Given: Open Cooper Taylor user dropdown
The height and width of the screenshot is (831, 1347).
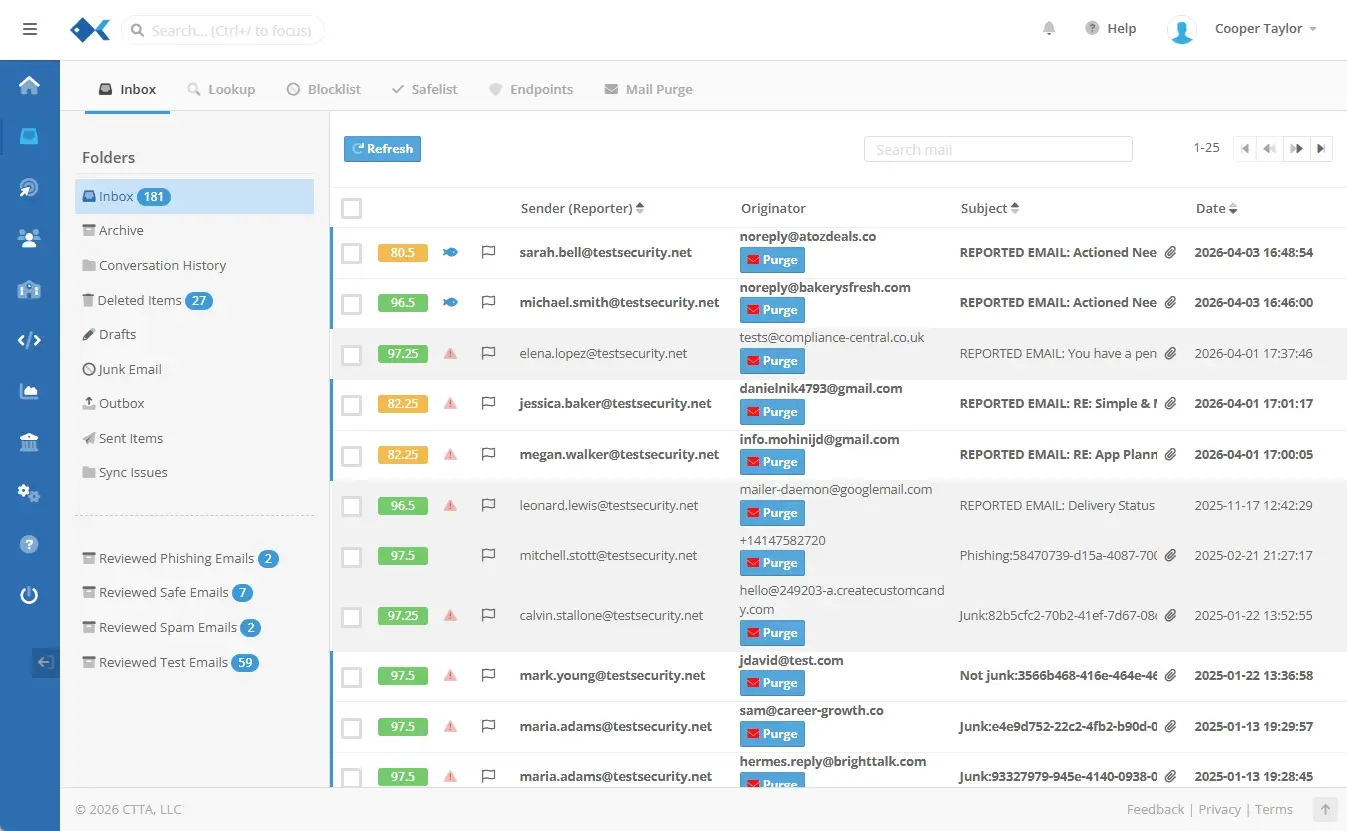Looking at the screenshot, I should coord(1265,29).
